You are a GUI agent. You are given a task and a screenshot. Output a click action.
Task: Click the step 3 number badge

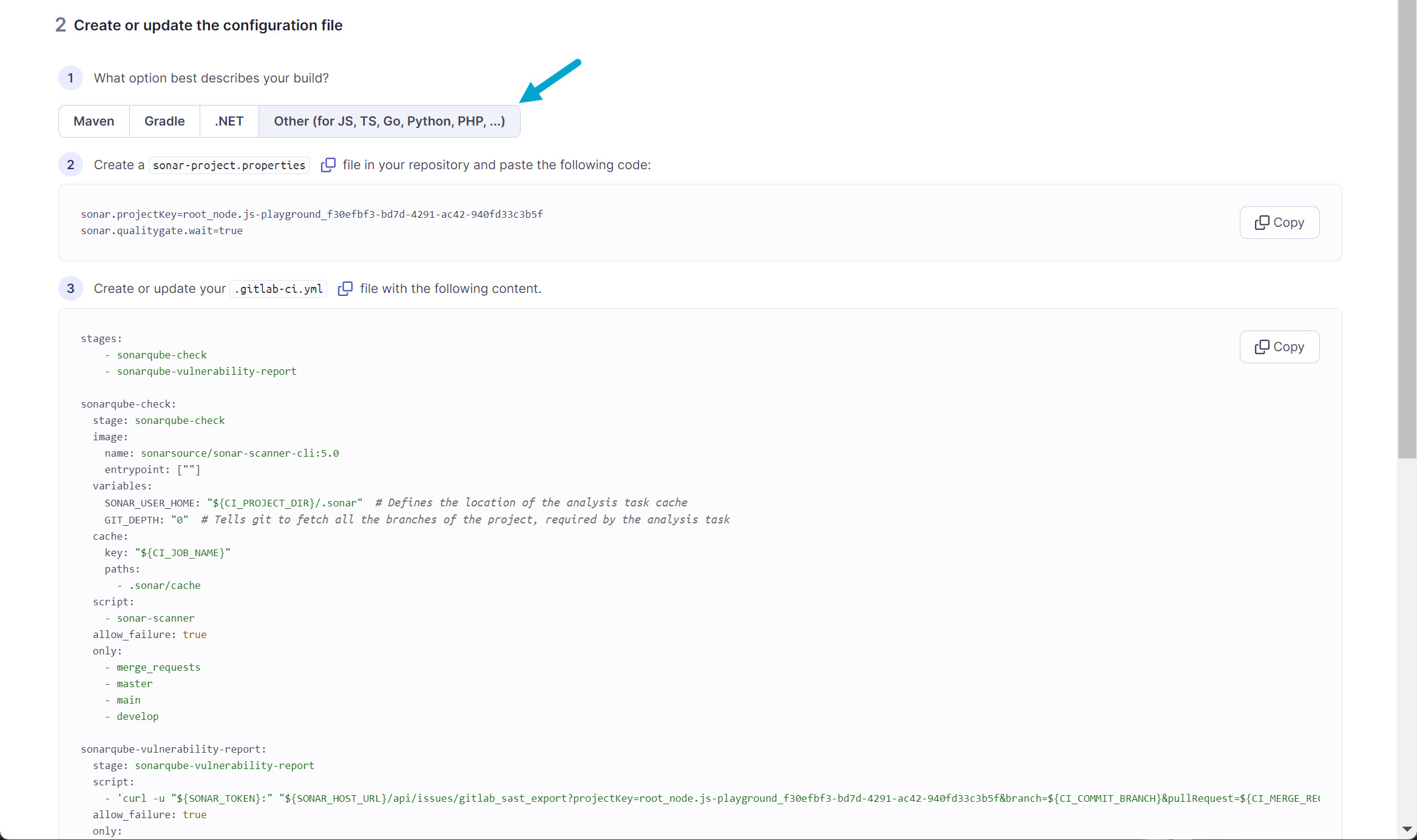pos(70,288)
